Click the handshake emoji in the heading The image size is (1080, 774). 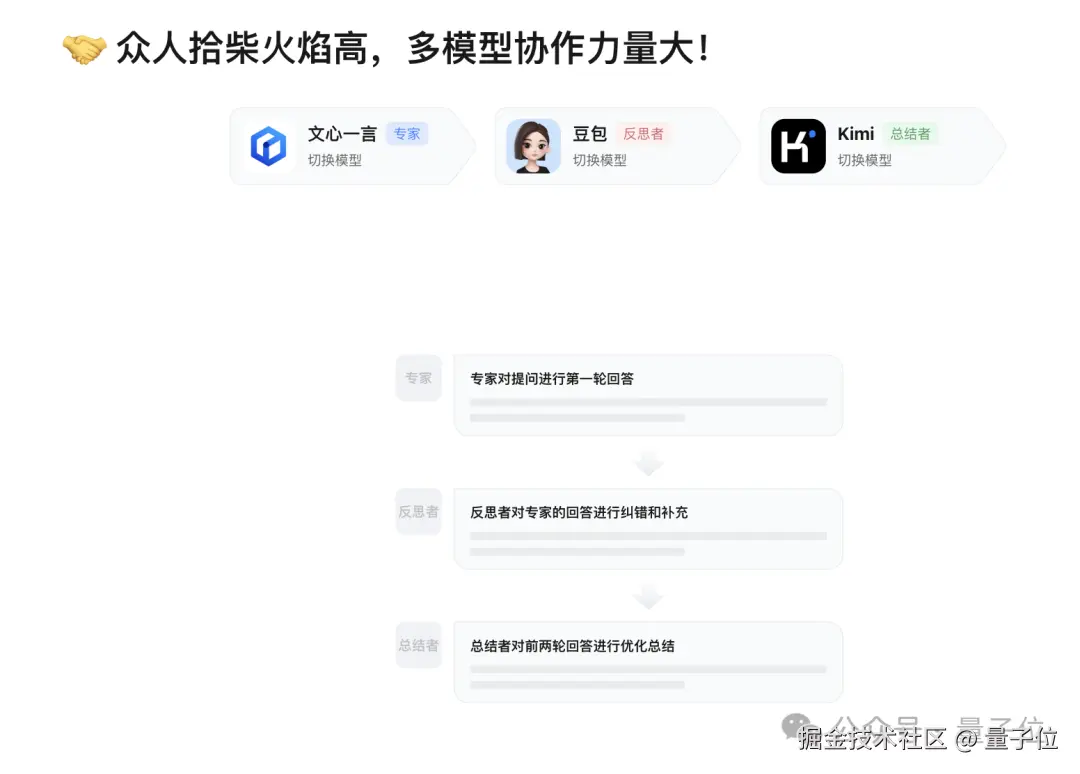84,49
